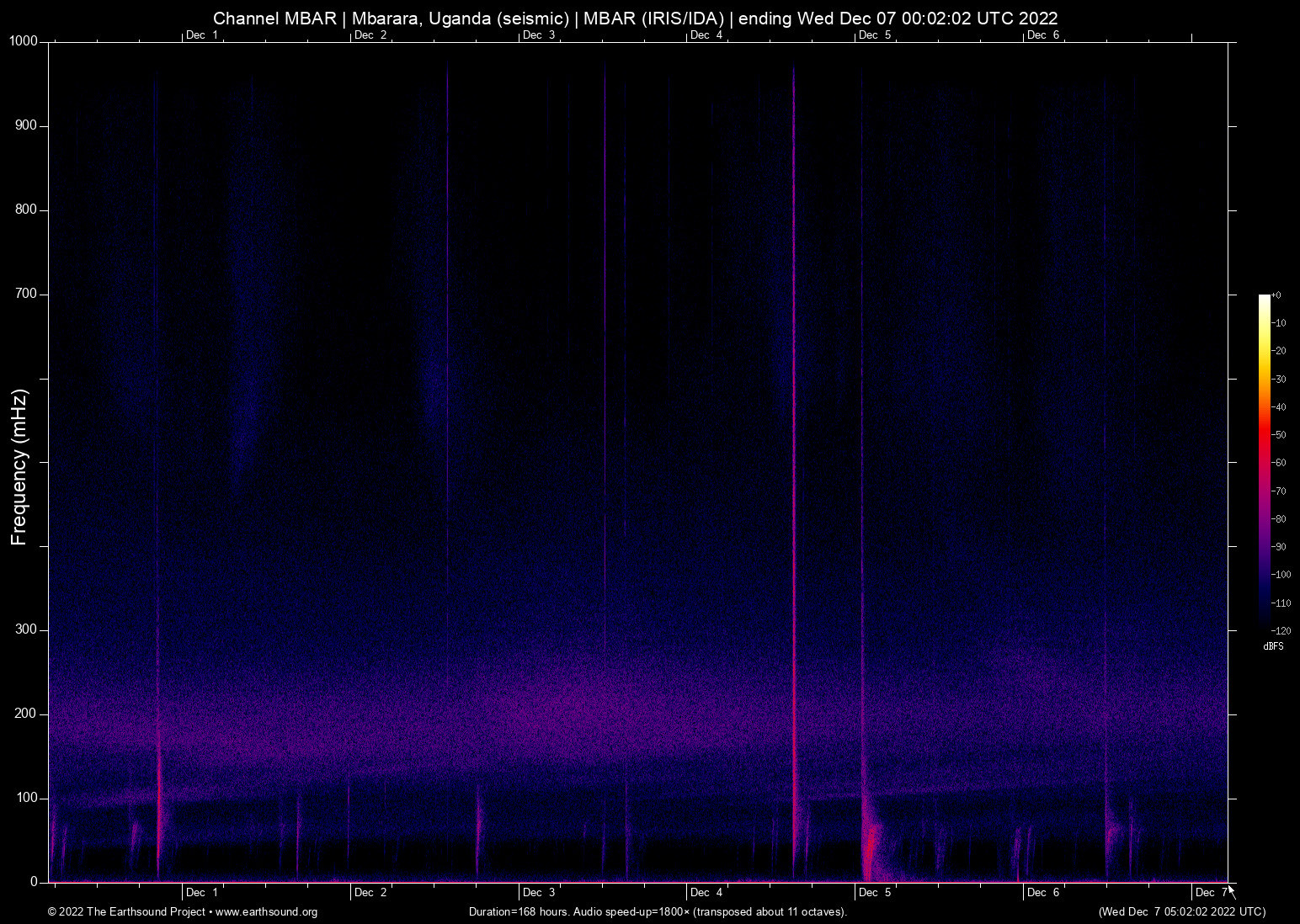This screenshot has width=1300, height=924.
Task: Click the white top end of the color scale
Action: [x=1264, y=299]
